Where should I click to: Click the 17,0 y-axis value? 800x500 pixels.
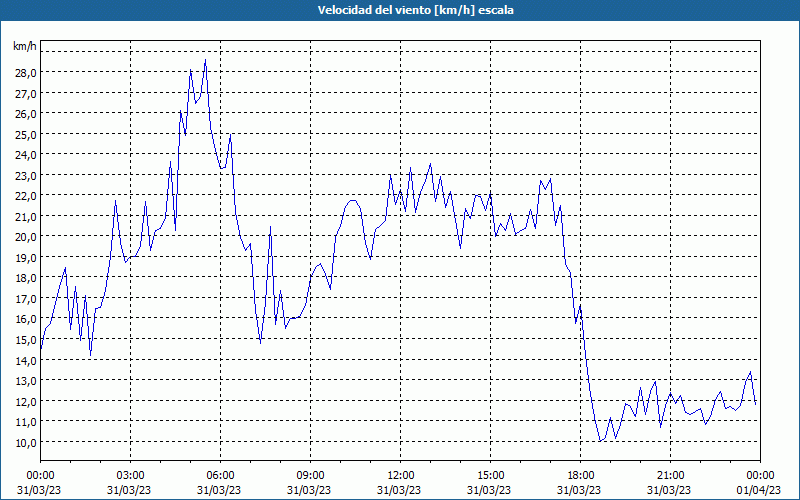coord(26,298)
